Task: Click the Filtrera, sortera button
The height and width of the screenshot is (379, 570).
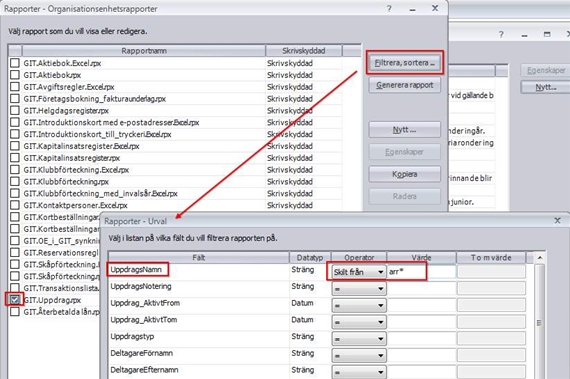Action: point(405,63)
